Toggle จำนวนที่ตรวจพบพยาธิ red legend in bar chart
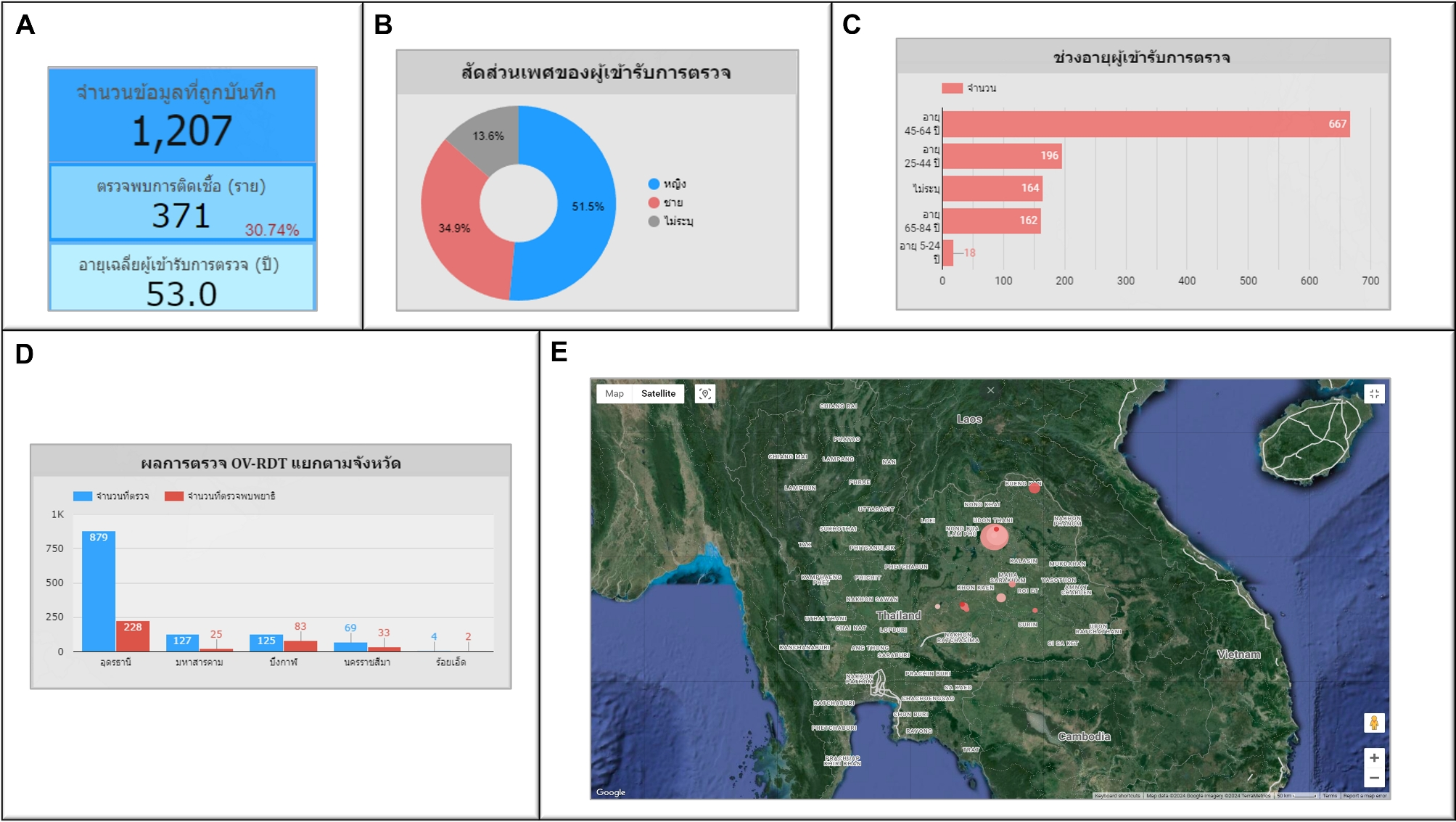This screenshot has width=1456, height=822. pos(221,496)
